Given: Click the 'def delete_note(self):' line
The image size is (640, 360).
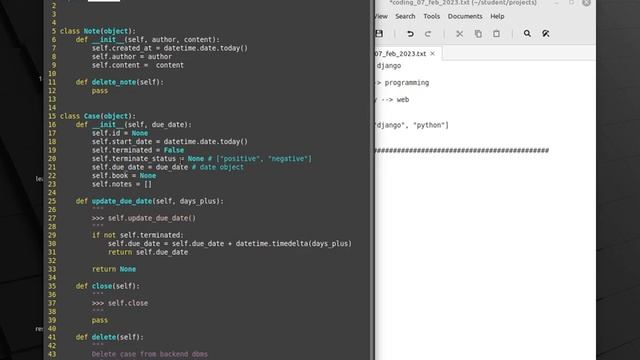Looking at the screenshot, I should pos(119,82).
